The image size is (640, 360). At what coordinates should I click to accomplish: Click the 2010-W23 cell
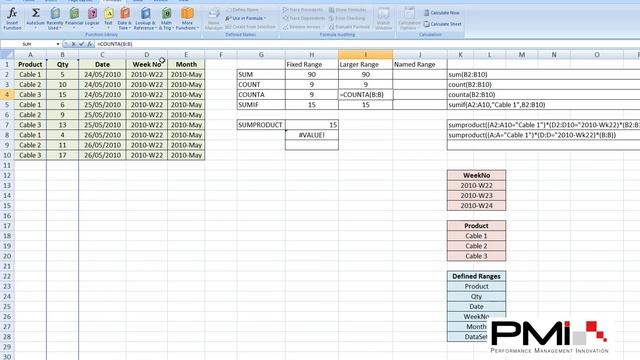point(476,196)
